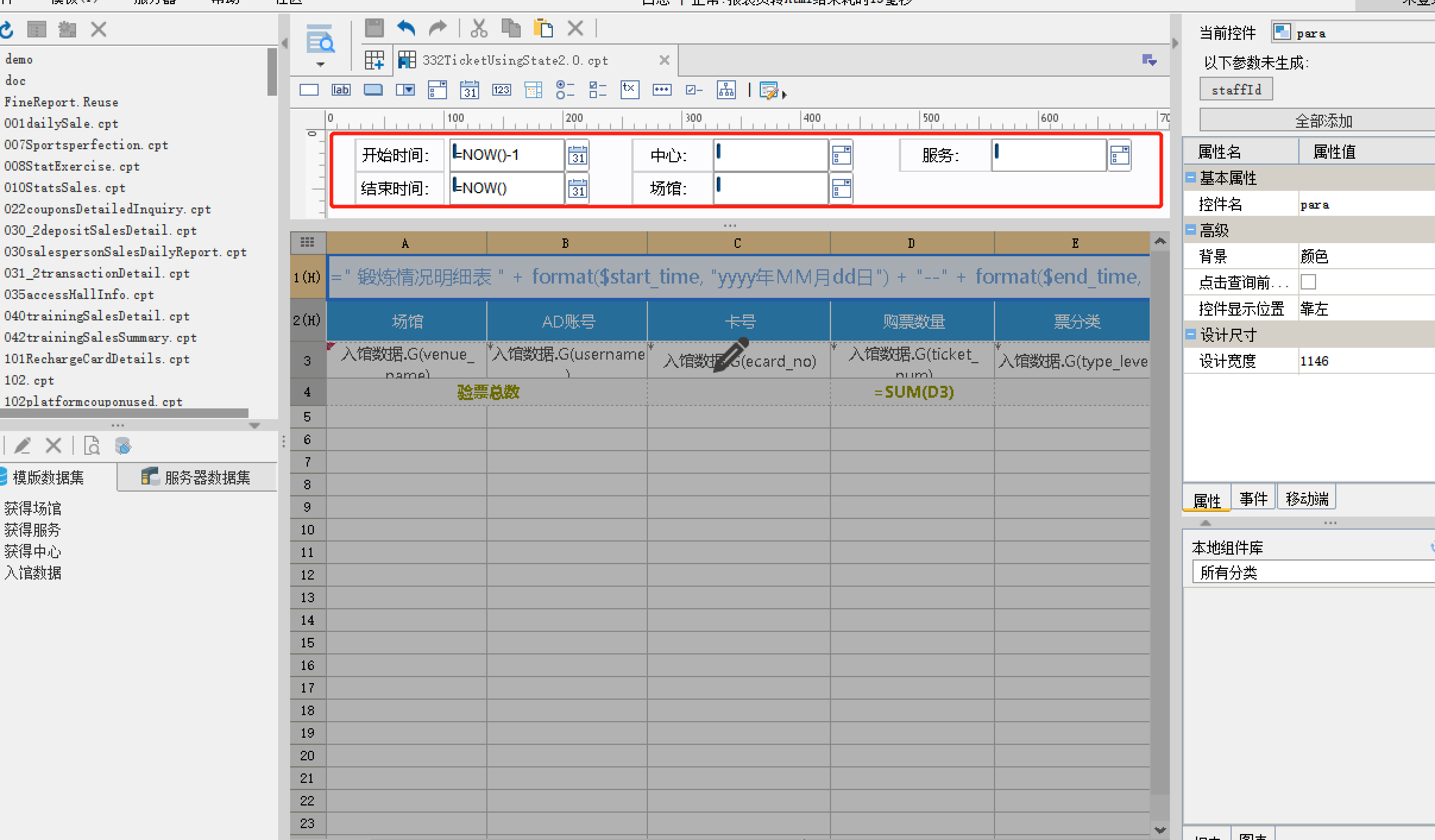The width and height of the screenshot is (1435, 840).
Task: Click the gear folder icon in file panel toolbar
Action: click(x=67, y=29)
